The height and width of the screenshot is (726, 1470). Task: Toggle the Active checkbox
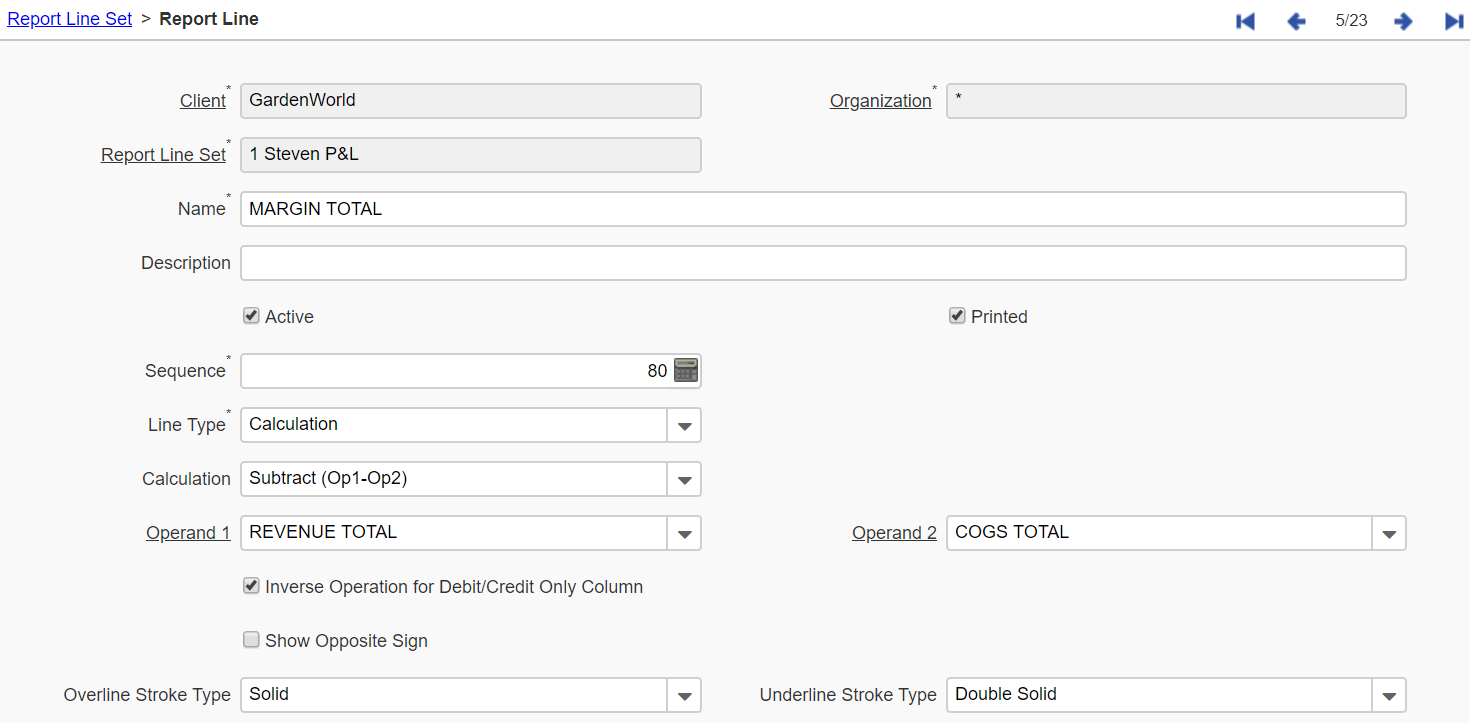click(x=251, y=315)
